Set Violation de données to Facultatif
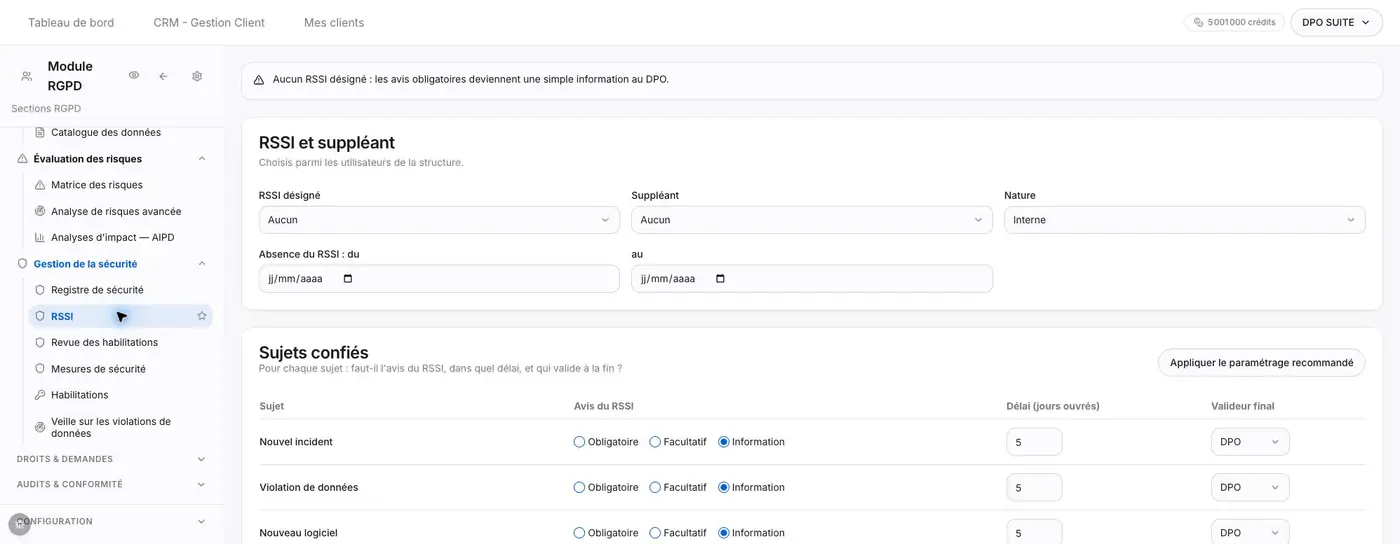This screenshot has height=544, width=1400. [655, 488]
